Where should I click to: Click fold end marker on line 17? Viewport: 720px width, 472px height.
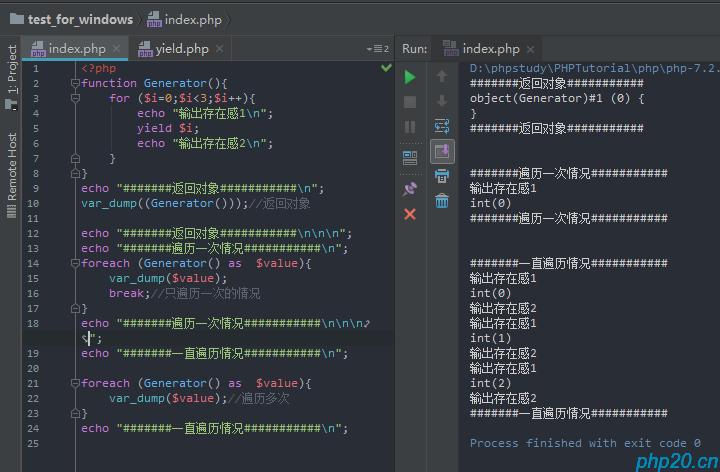click(75, 308)
